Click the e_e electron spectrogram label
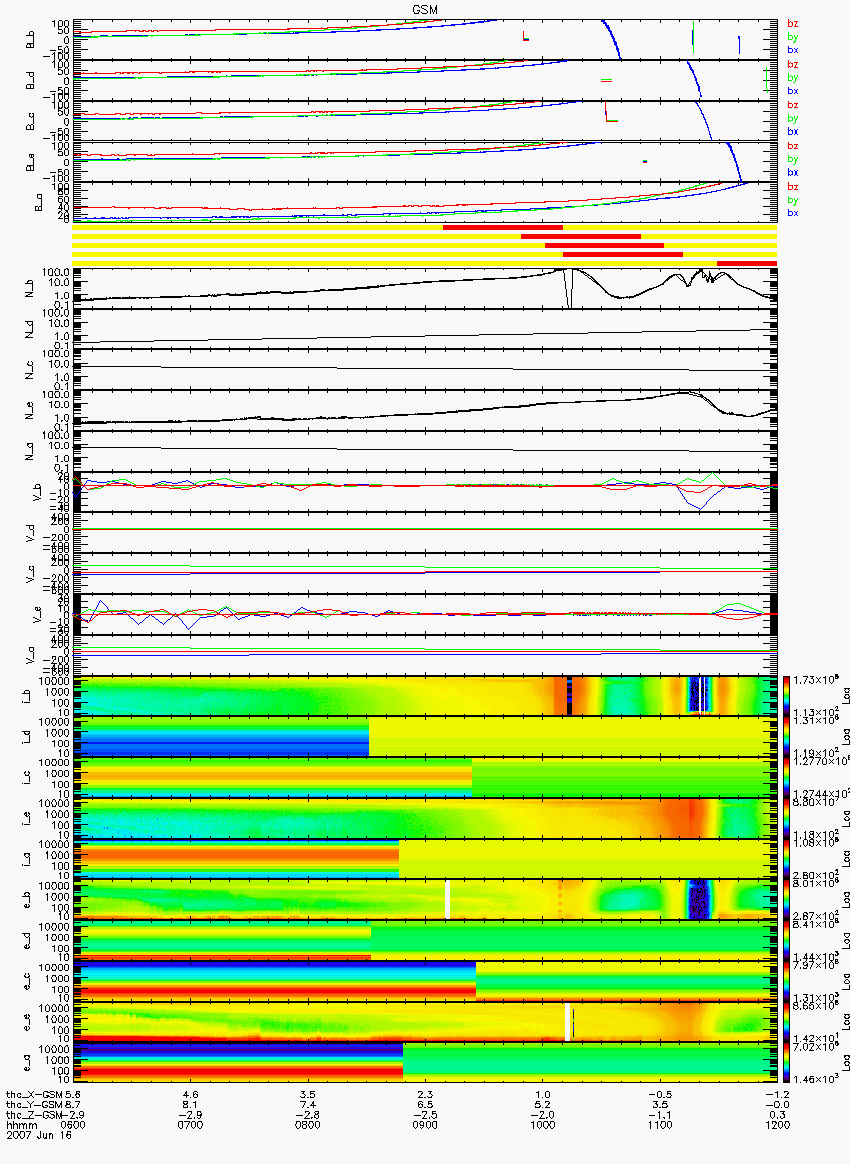 27,1022
